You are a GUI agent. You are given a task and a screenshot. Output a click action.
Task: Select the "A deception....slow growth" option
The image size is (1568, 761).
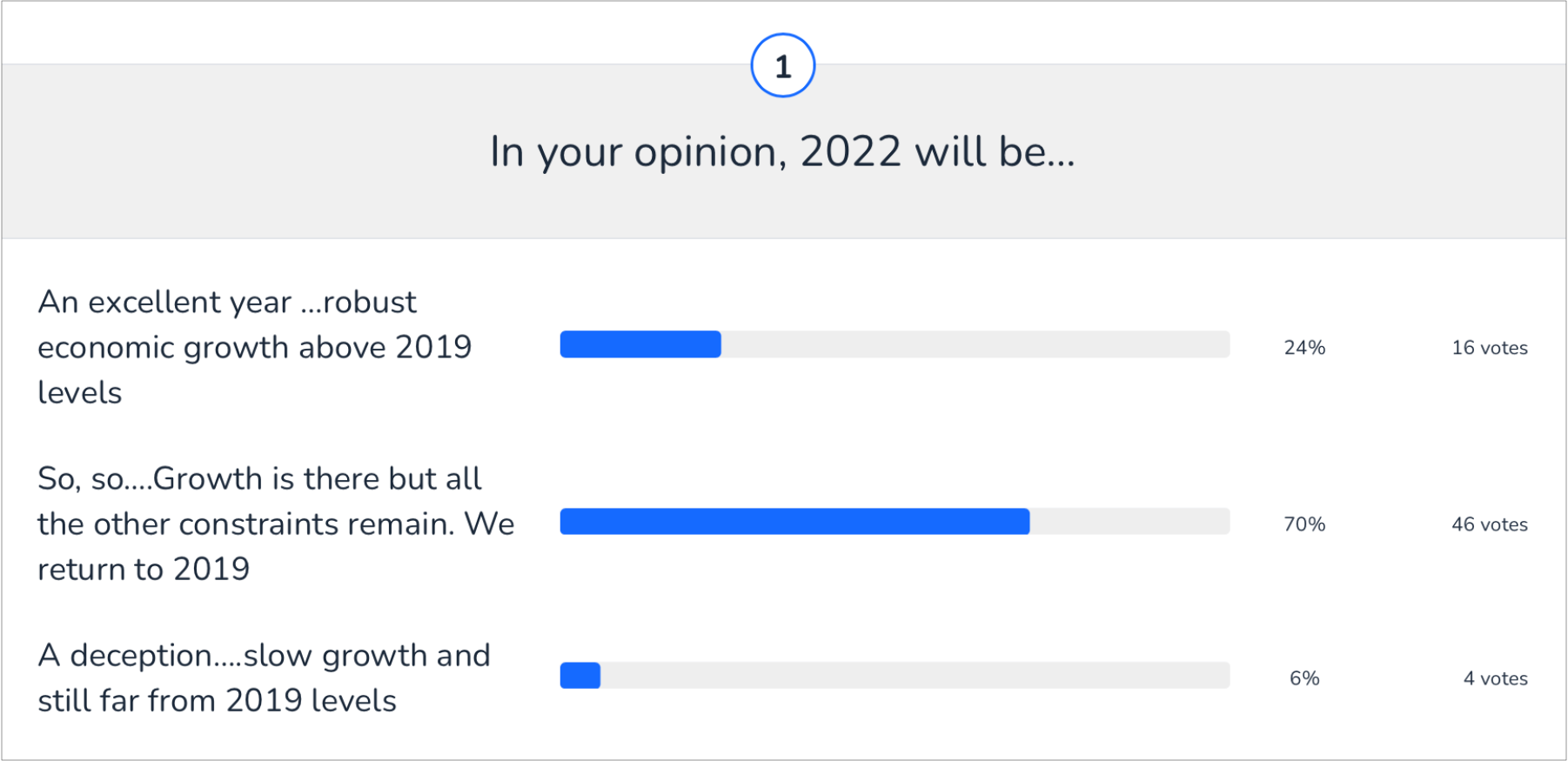tap(264, 678)
